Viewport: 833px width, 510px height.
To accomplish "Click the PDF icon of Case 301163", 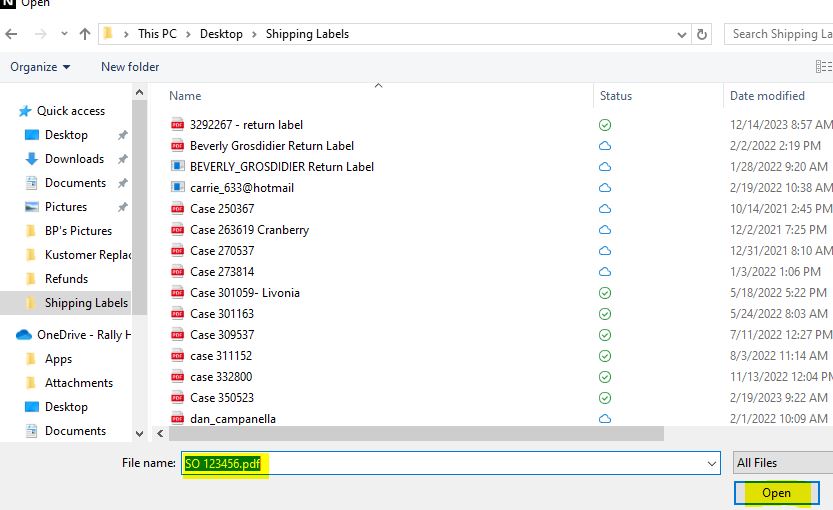I will pyautogui.click(x=177, y=314).
